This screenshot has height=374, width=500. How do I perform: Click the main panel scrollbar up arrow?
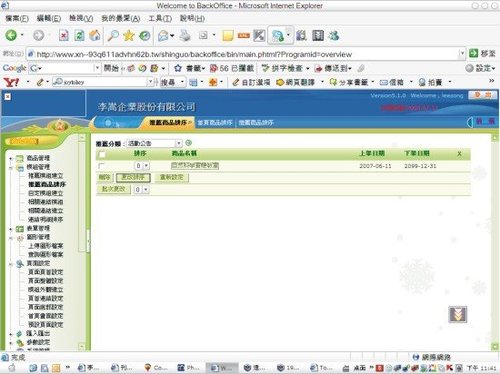[x=495, y=137]
